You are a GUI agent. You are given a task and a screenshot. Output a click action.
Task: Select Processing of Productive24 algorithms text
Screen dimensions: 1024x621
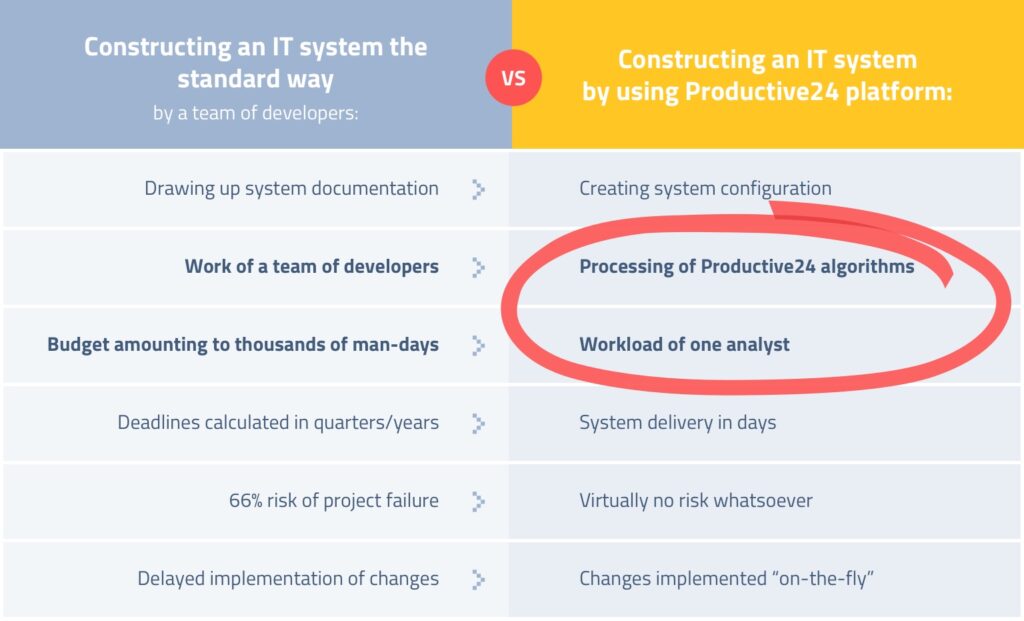[746, 266]
